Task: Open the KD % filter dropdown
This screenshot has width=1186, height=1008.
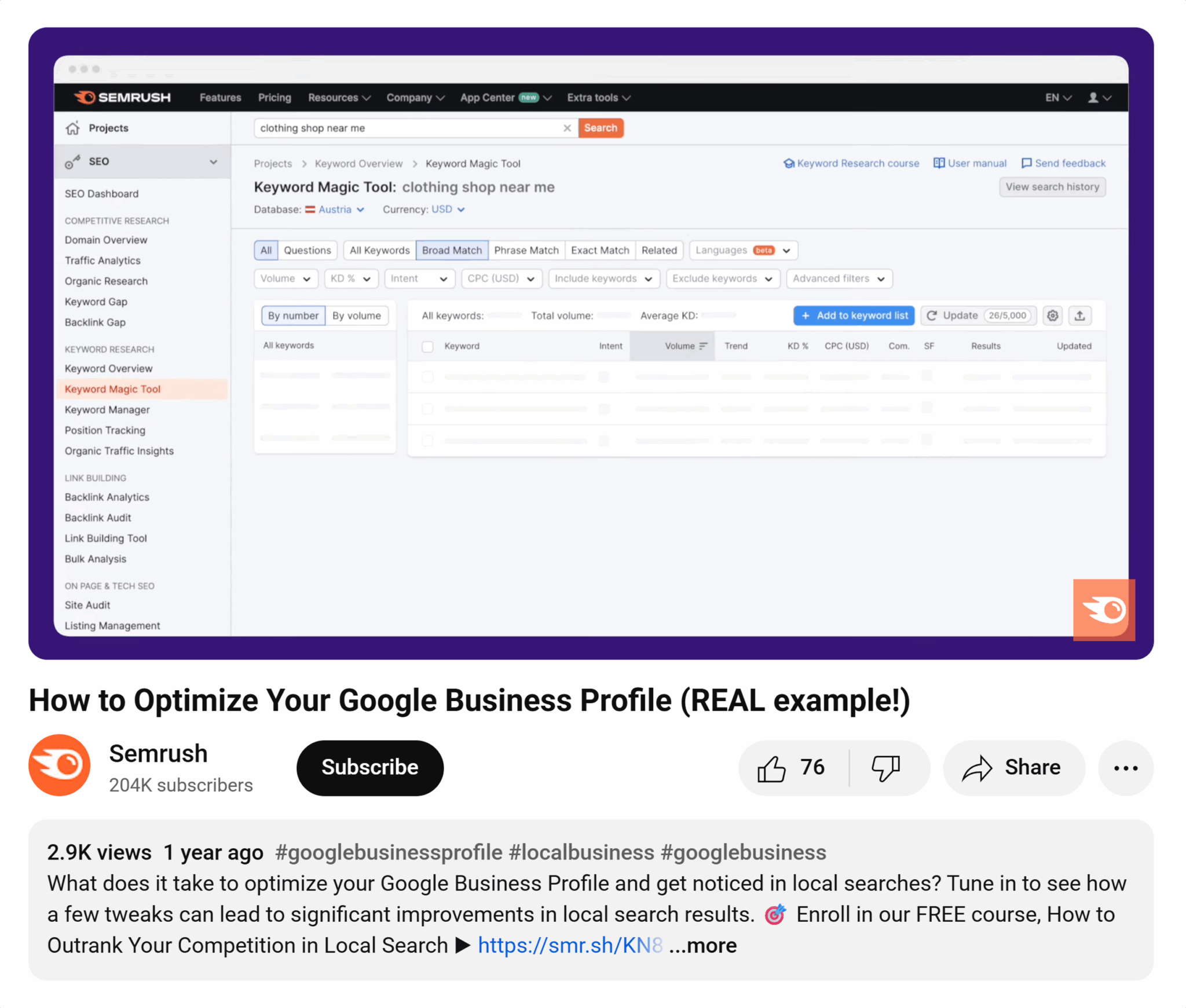Action: (x=351, y=278)
